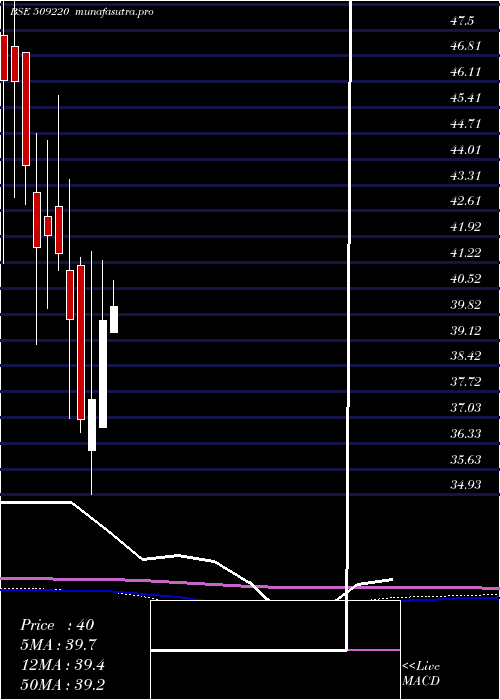Click the 39.82 price axis label
This screenshot has width=500, height=700.
tap(465, 305)
